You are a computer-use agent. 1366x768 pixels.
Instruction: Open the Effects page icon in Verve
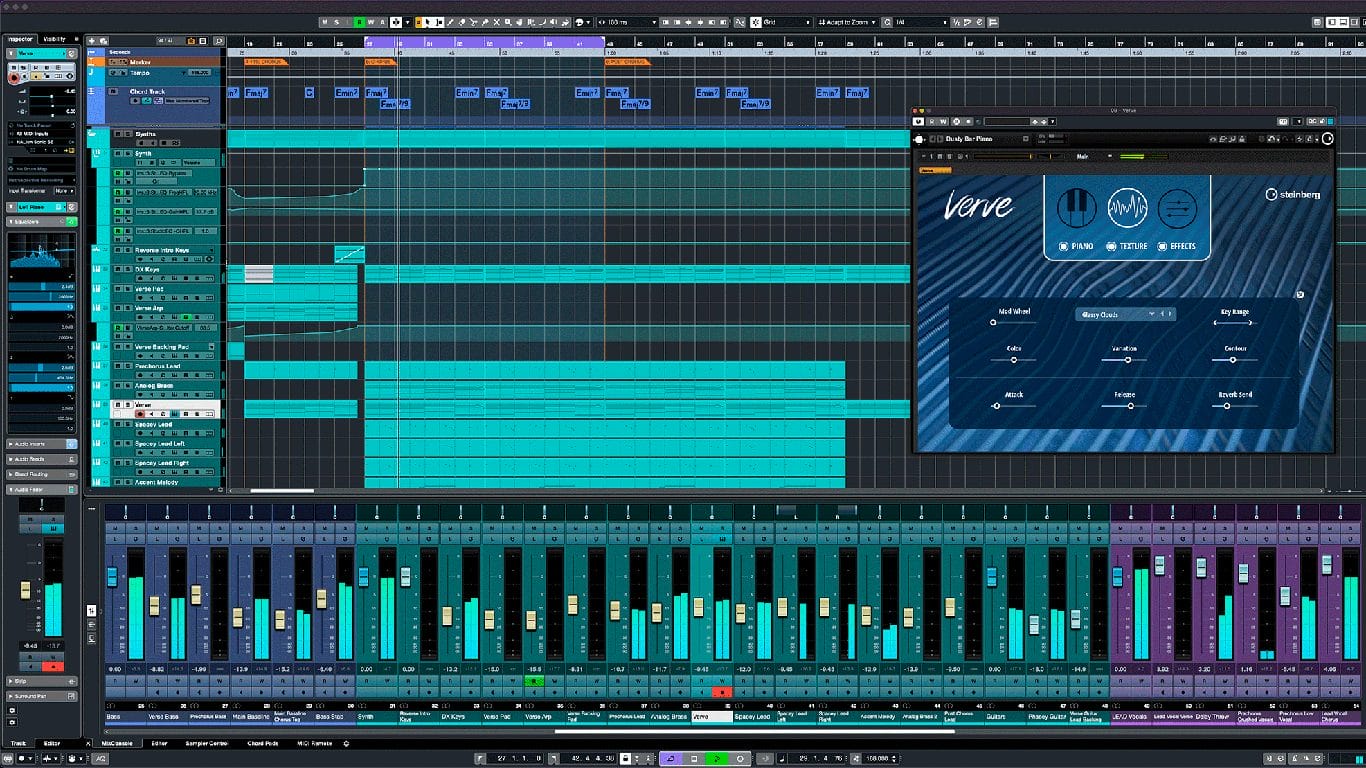1177,208
